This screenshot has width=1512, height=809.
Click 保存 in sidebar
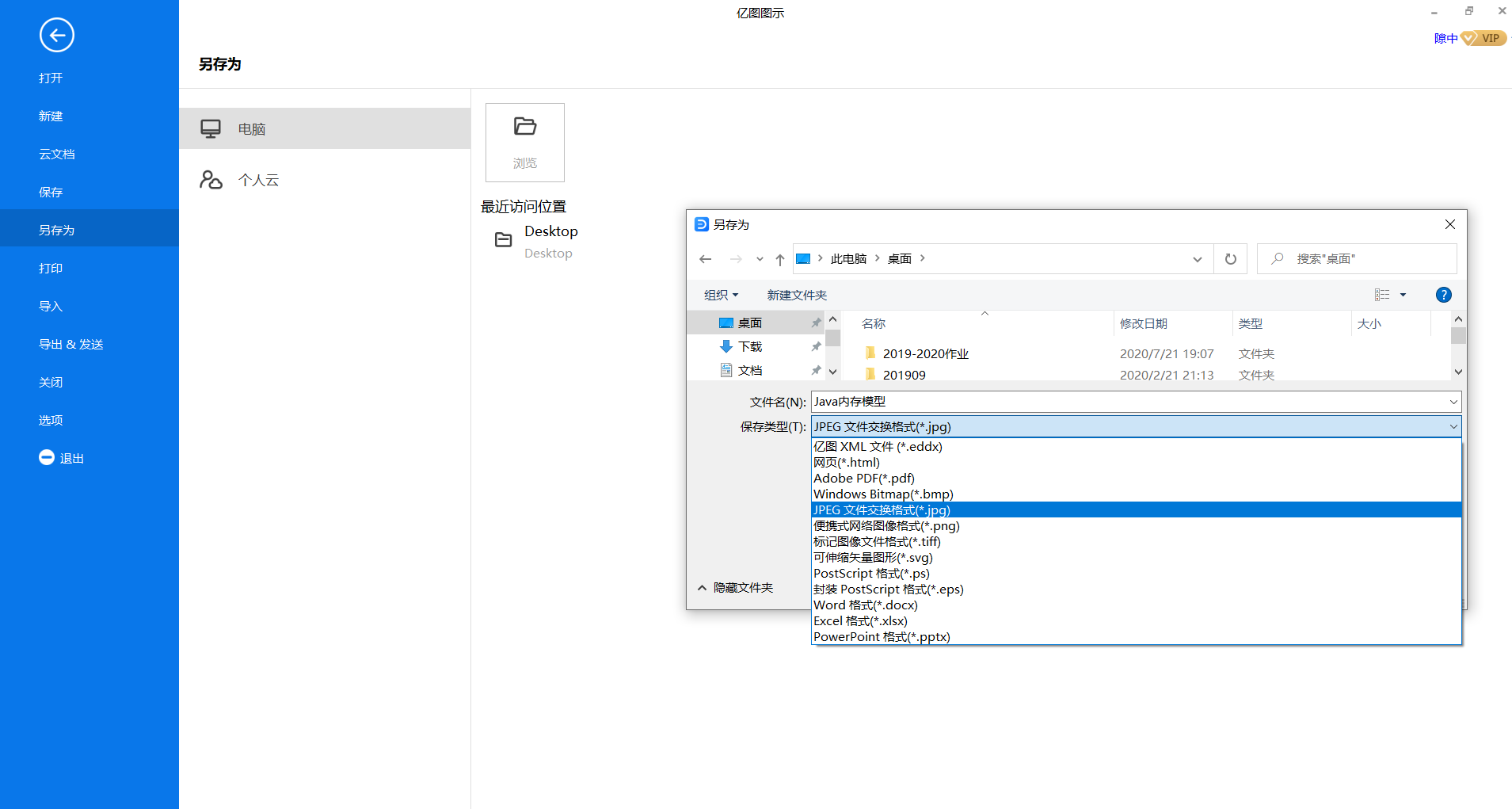tap(90, 192)
